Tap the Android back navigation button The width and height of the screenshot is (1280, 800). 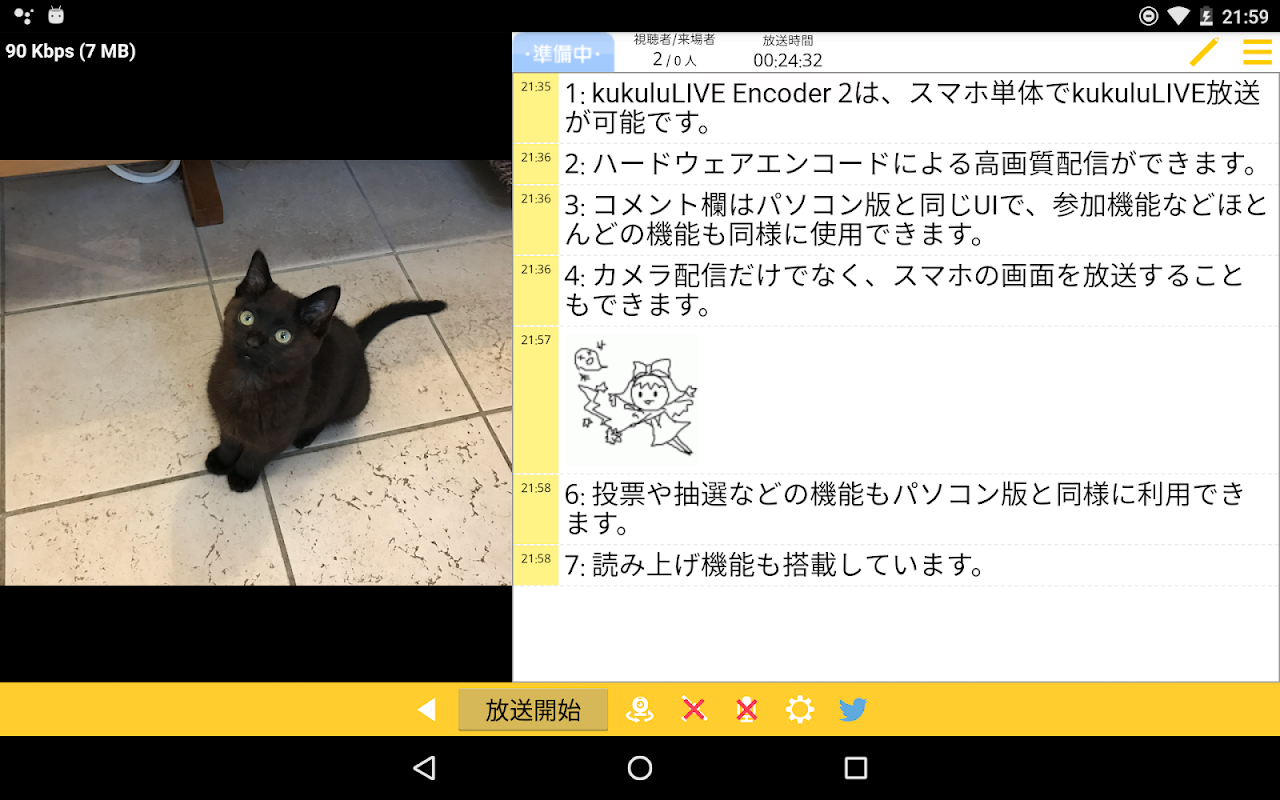click(425, 768)
